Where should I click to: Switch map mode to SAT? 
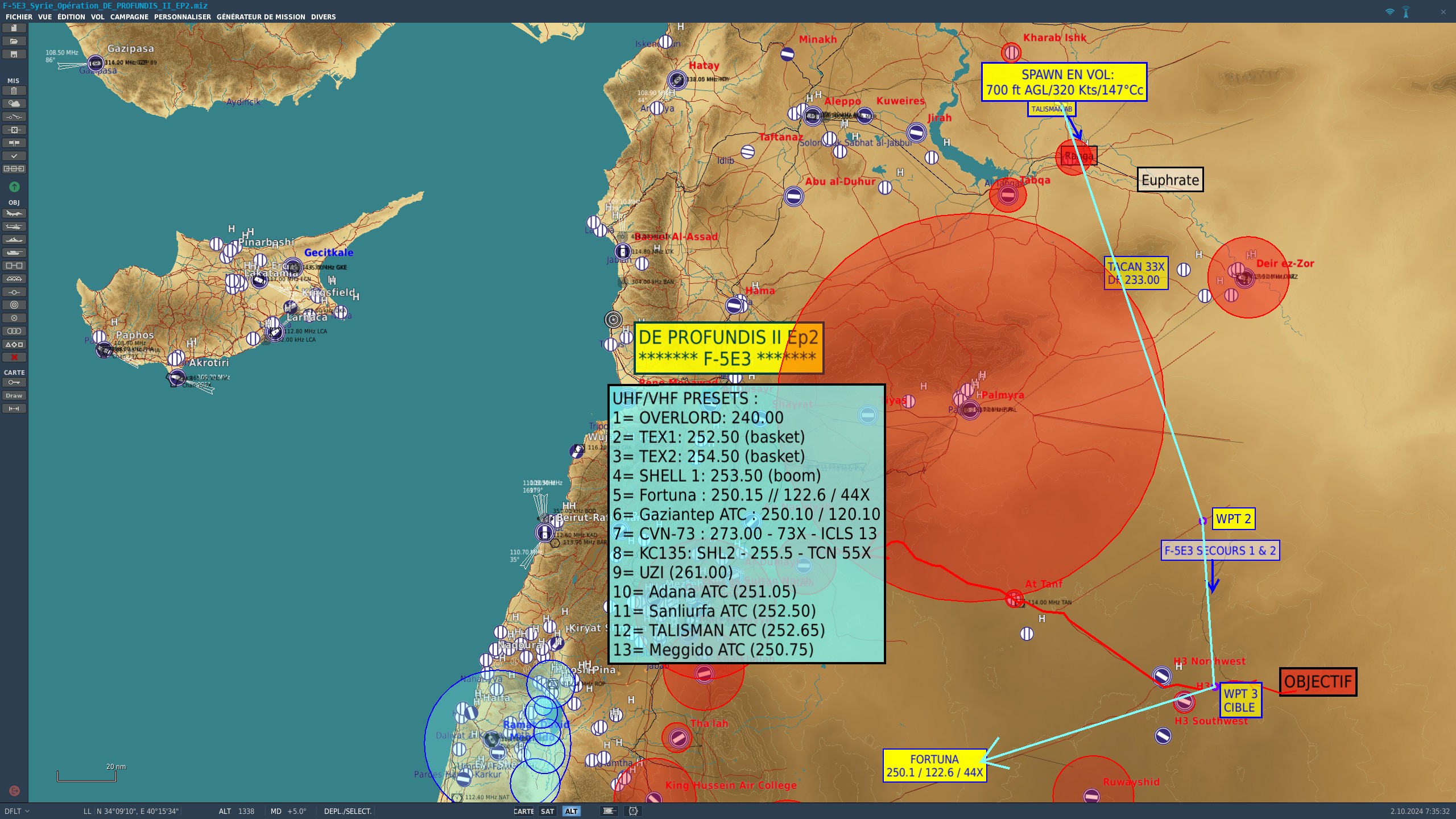pos(547,811)
